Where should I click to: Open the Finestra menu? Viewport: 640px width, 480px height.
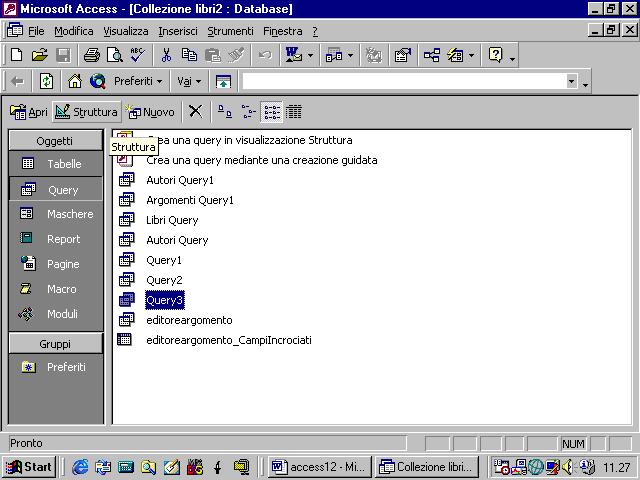pos(283,31)
